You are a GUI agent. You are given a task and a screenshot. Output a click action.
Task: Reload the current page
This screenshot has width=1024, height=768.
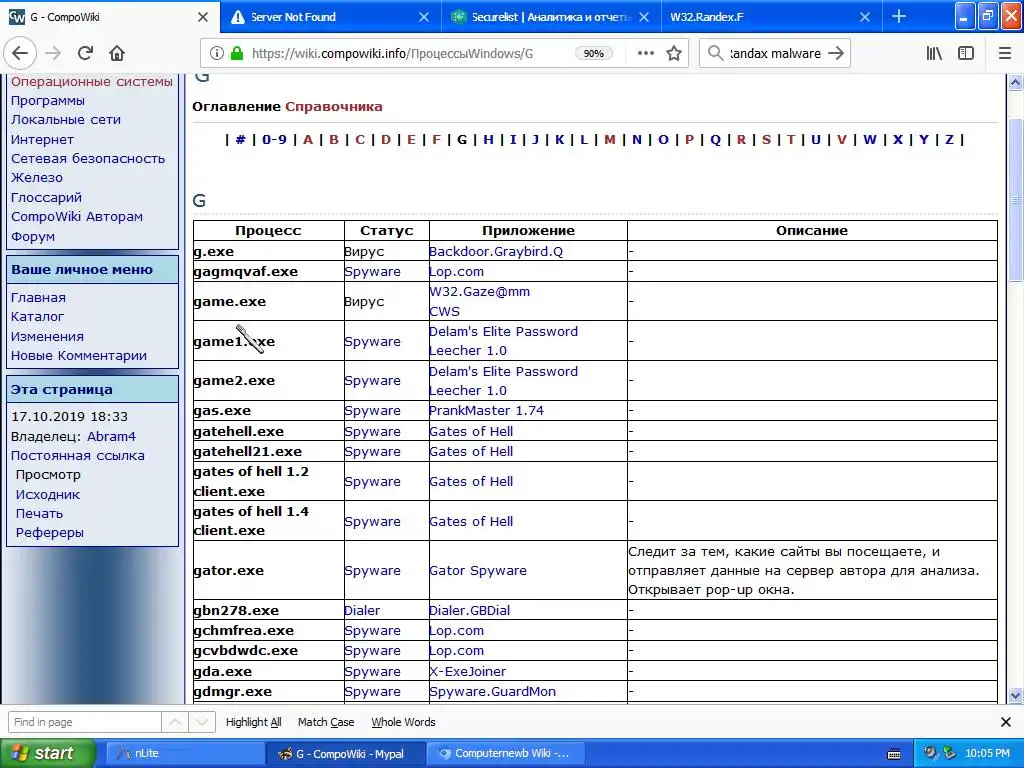point(86,54)
